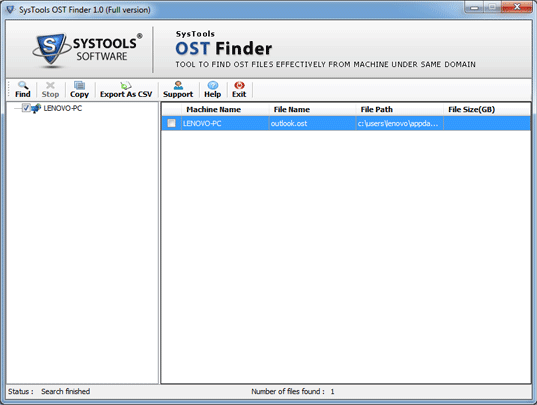
Task: Click Number of files found text
Action: pyautogui.click(x=288, y=391)
